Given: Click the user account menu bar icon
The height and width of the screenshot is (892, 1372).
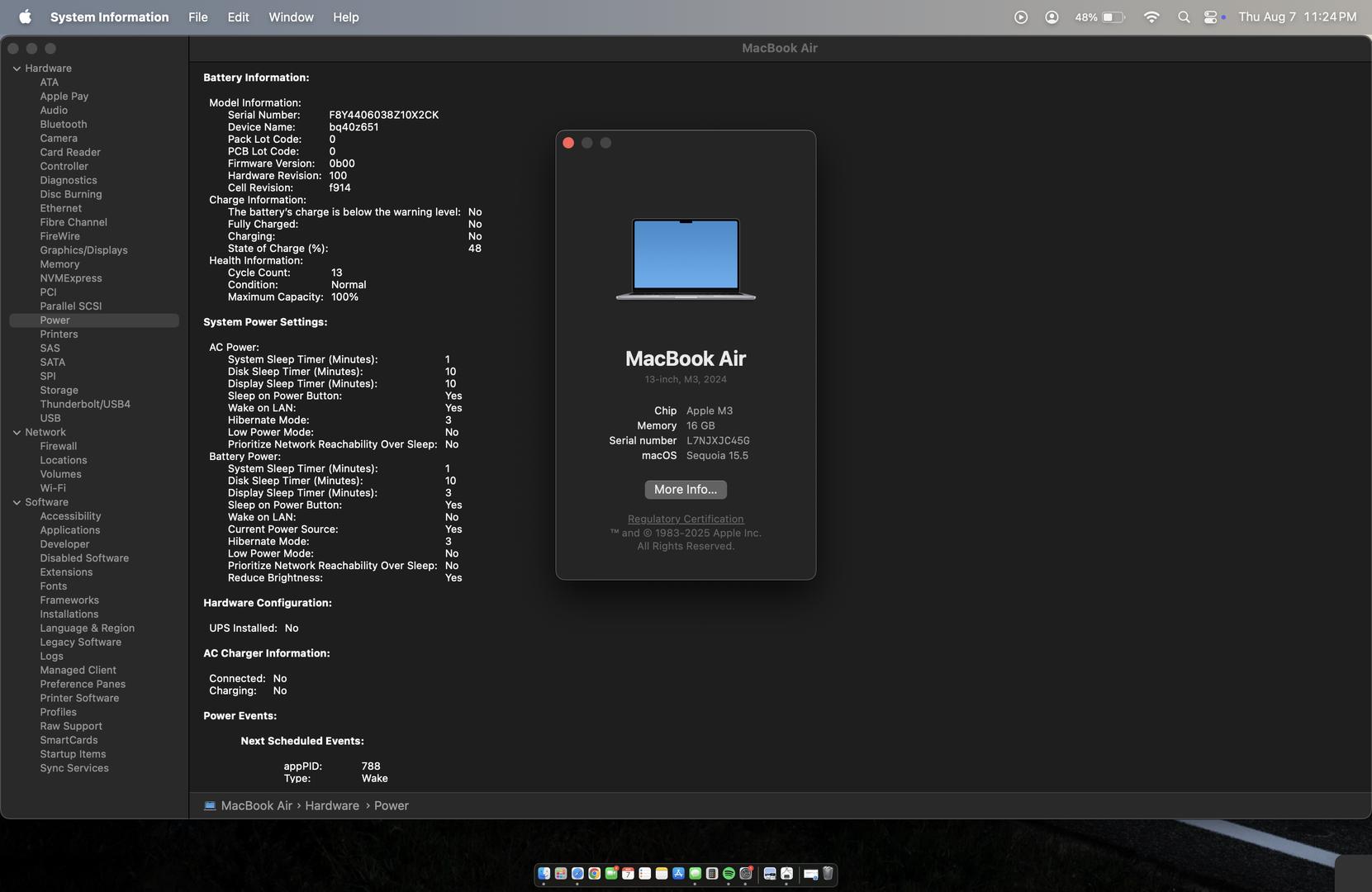Looking at the screenshot, I should [x=1052, y=17].
